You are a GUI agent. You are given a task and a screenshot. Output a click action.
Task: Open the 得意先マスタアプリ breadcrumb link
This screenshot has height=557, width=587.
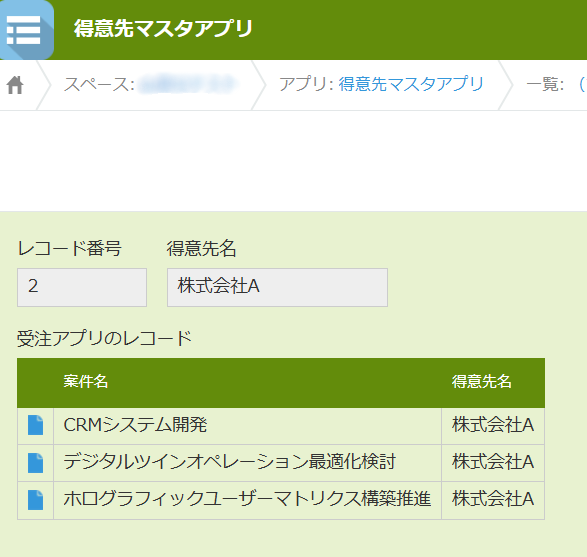click(411, 84)
